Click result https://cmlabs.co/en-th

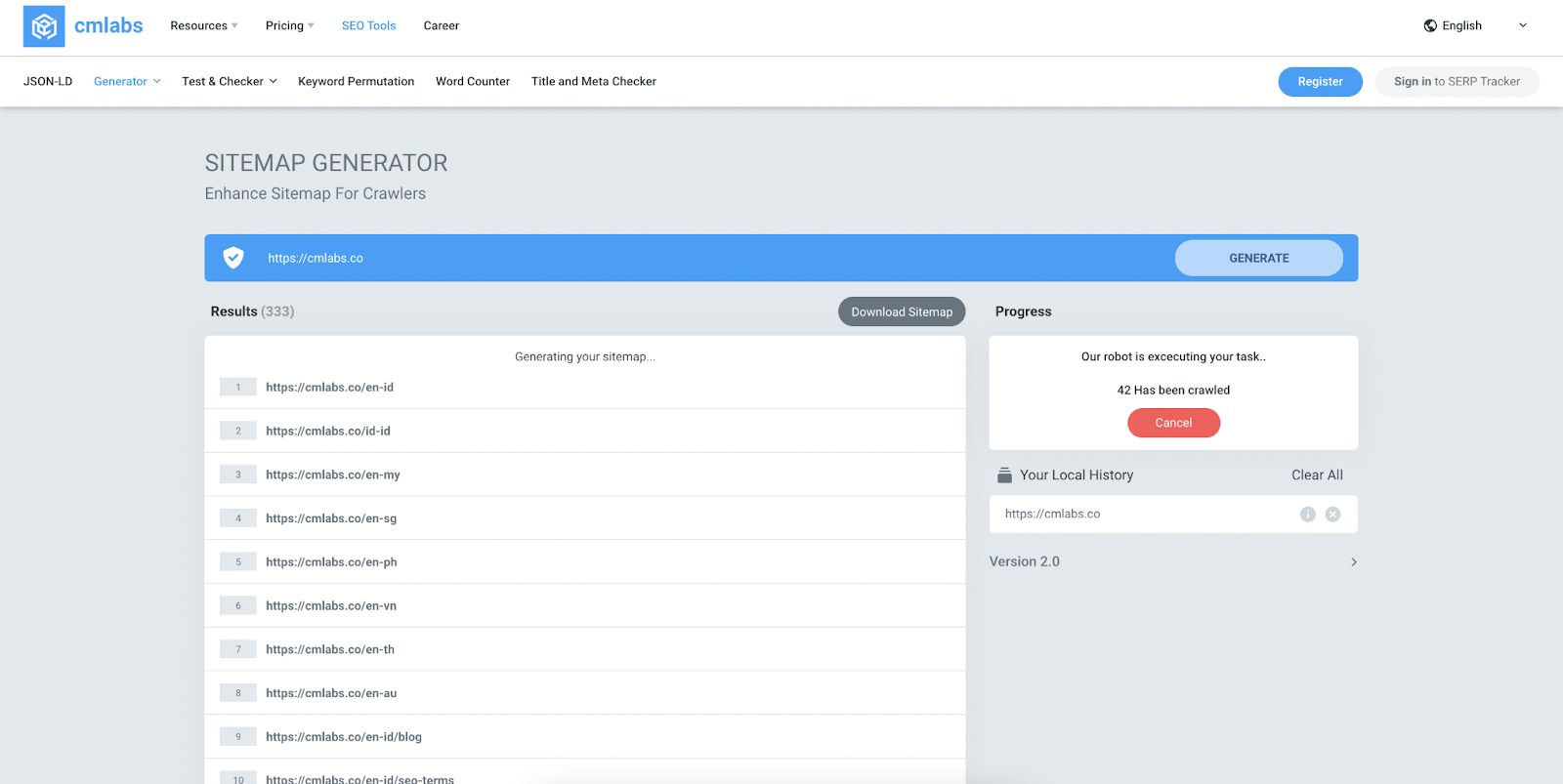click(330, 650)
